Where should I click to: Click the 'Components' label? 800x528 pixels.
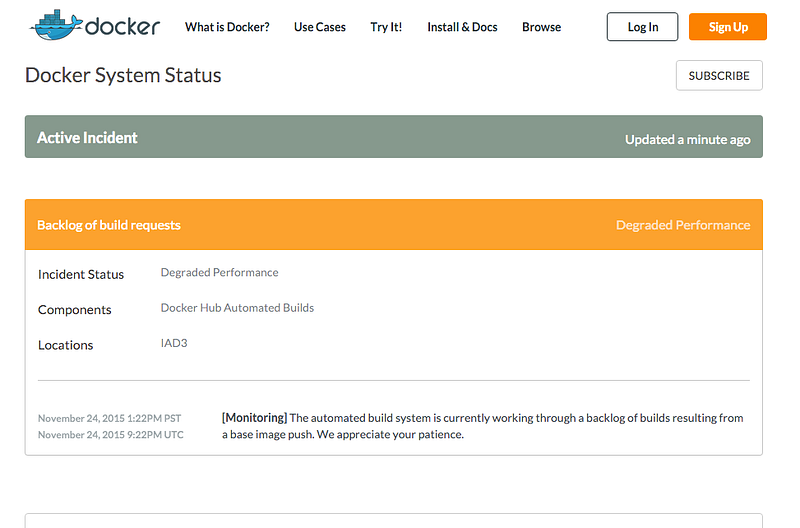(x=74, y=310)
